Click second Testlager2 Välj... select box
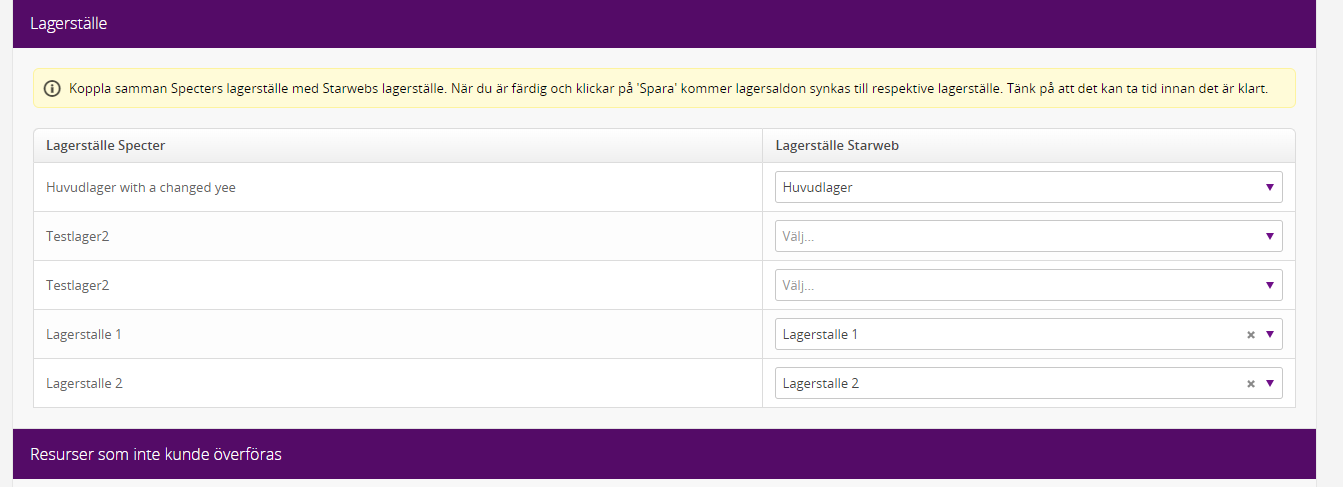Viewport: 1343px width, 487px height. pyautogui.click(x=1028, y=285)
